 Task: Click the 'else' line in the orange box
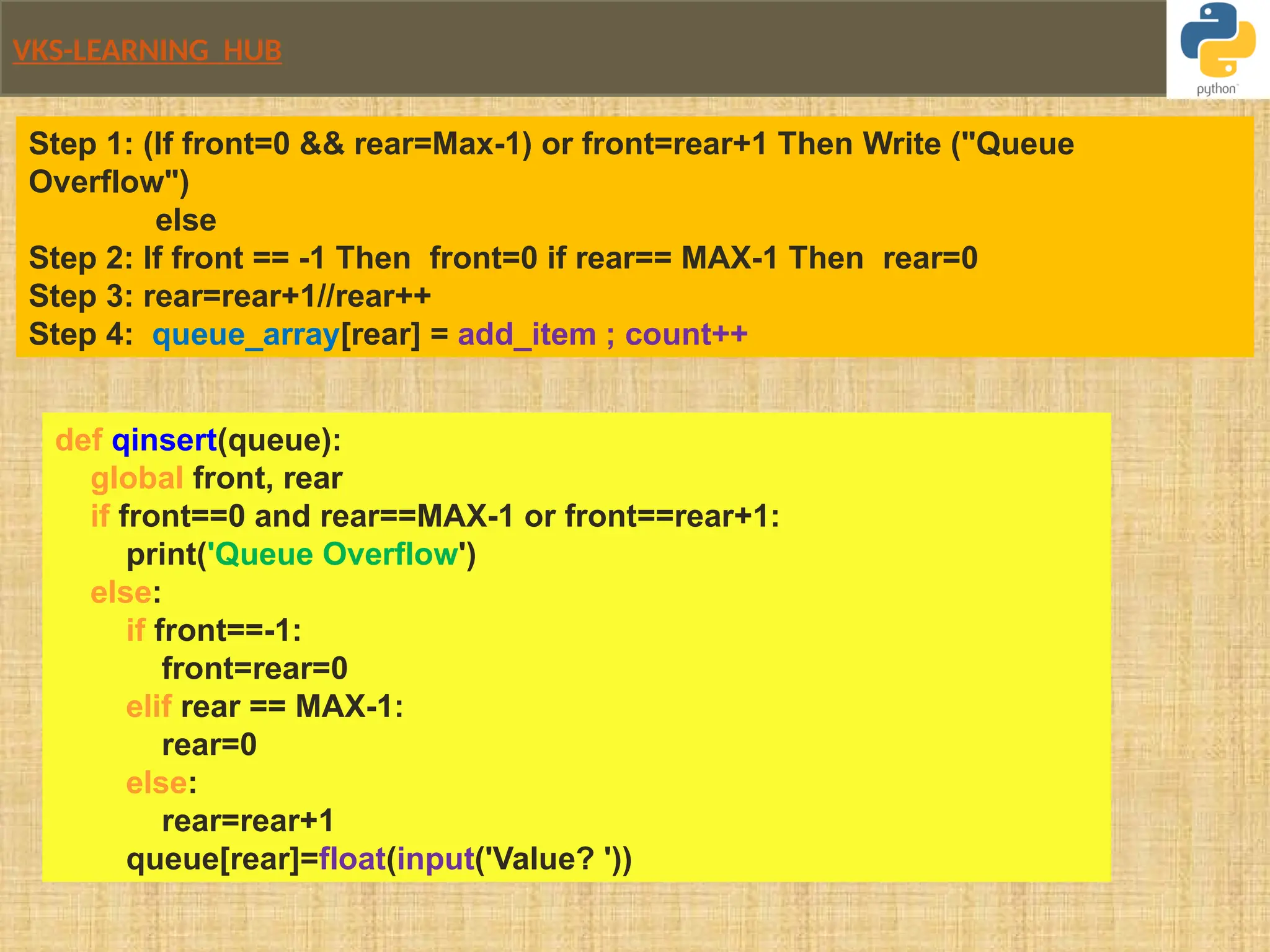click(185, 220)
